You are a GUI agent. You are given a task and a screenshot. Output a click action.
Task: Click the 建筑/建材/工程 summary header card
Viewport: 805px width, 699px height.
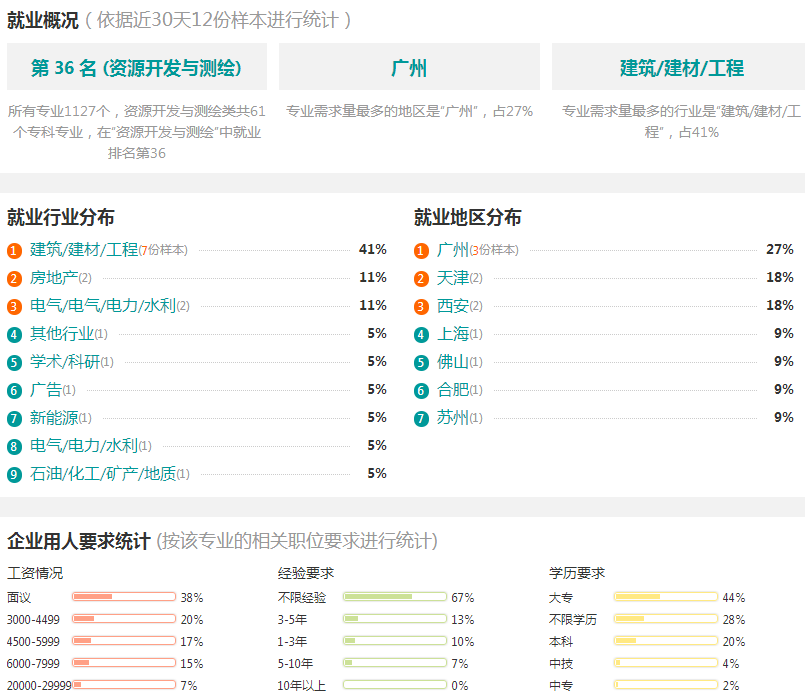pos(679,67)
